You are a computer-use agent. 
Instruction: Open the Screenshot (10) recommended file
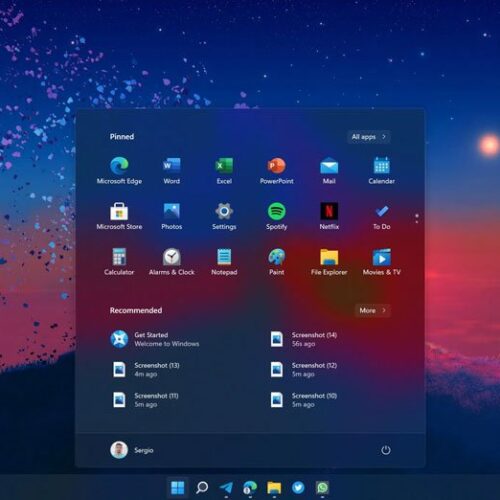pos(303,400)
